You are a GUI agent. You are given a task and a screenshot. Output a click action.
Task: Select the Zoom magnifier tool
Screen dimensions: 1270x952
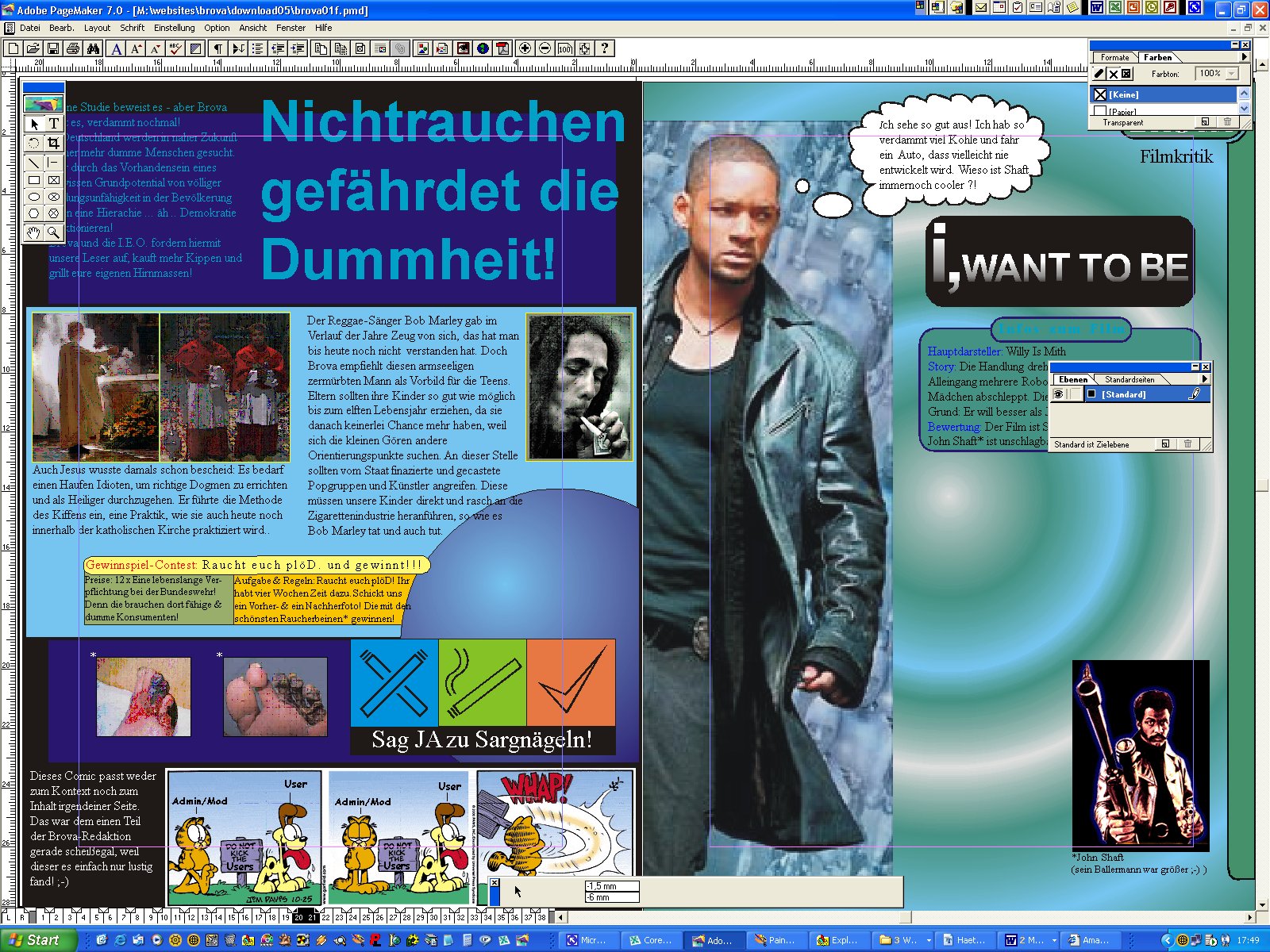point(53,232)
